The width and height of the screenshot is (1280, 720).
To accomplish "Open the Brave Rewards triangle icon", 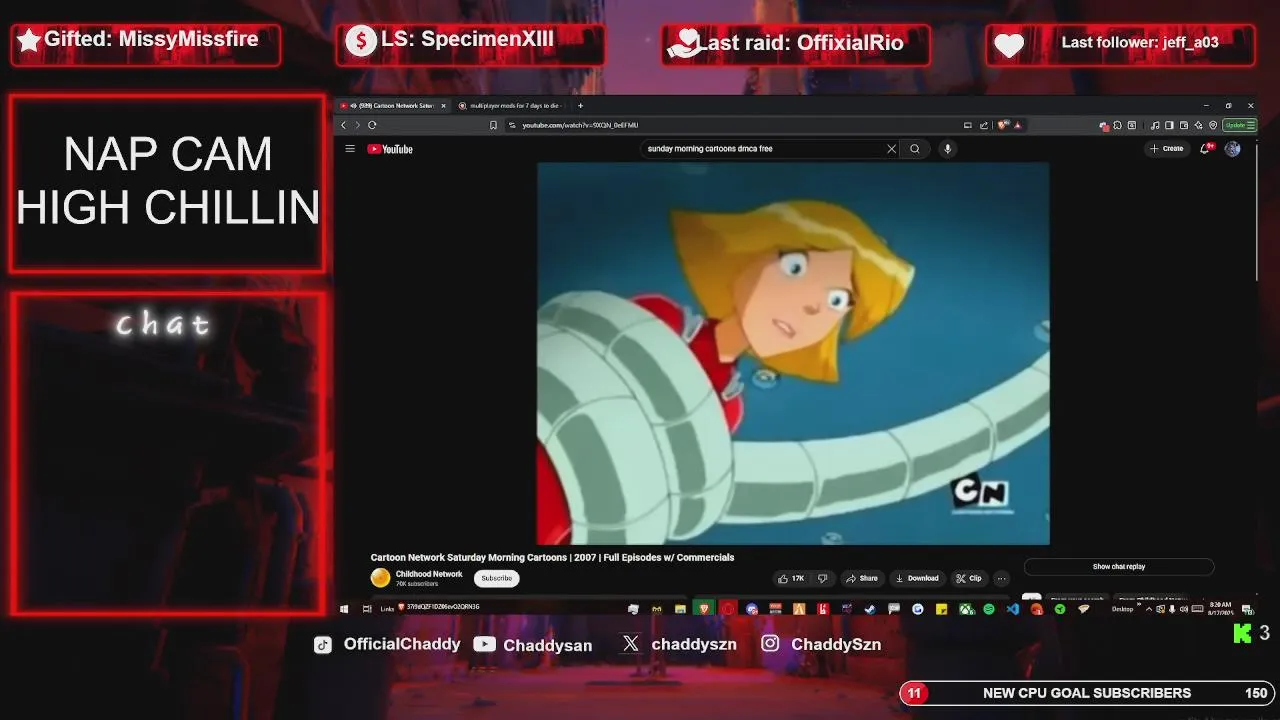I will tap(1017, 125).
